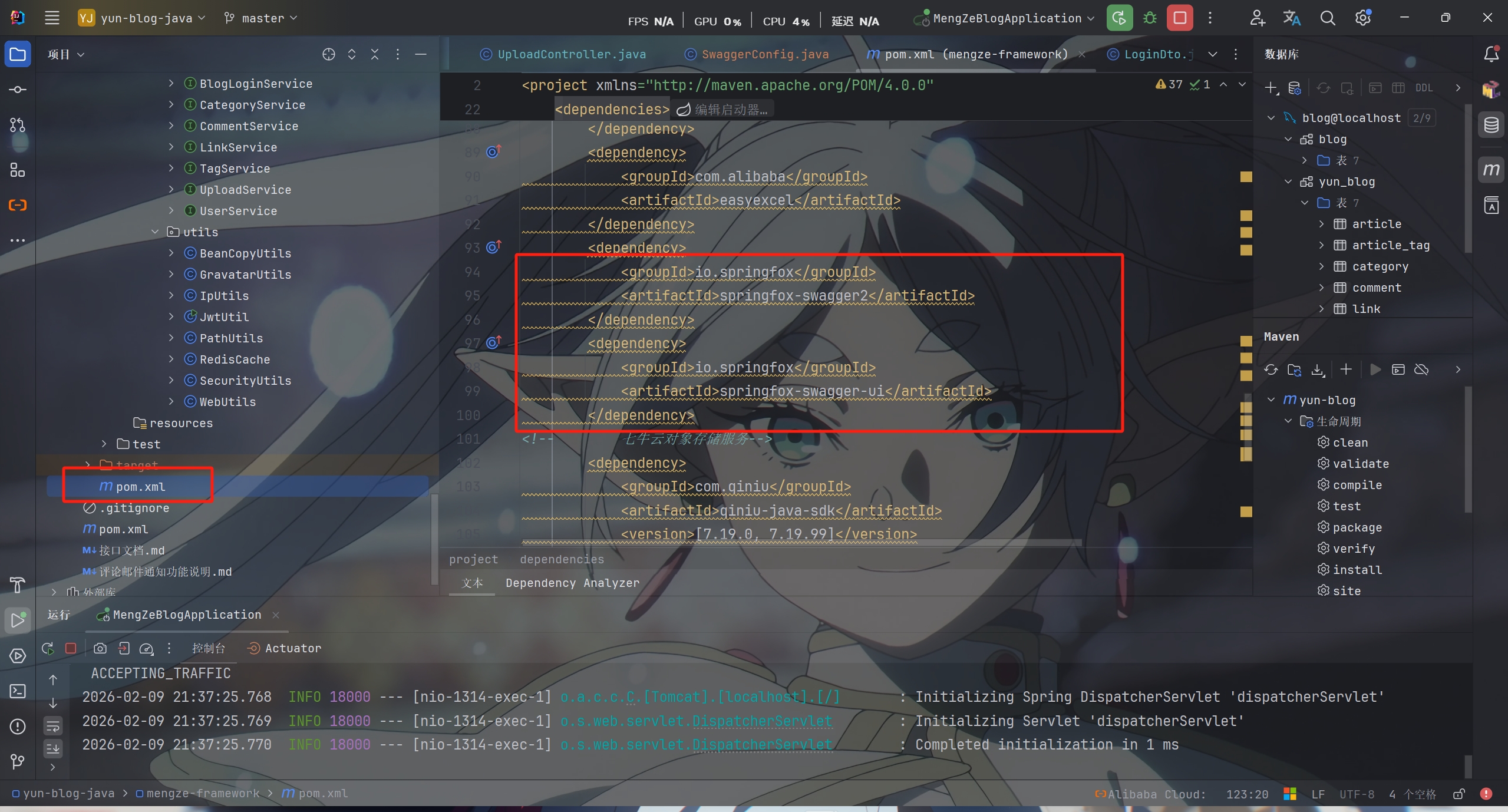The image size is (1508, 812).
Task: Click the Select Opened File crosshair icon
Action: 328,54
